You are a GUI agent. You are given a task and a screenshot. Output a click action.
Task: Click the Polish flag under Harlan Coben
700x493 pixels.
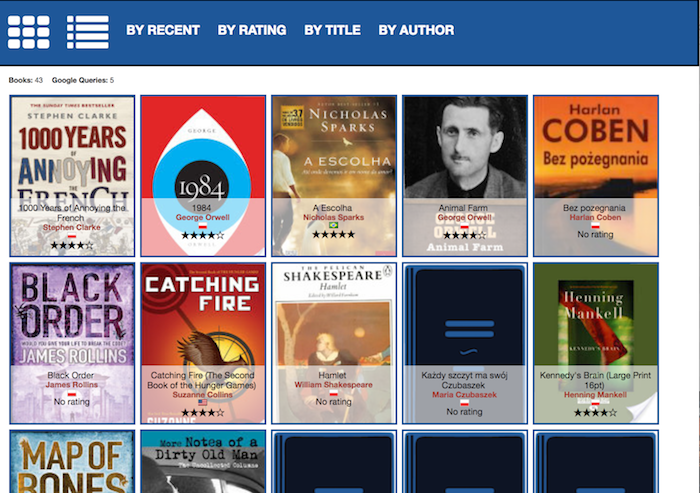pyautogui.click(x=595, y=226)
